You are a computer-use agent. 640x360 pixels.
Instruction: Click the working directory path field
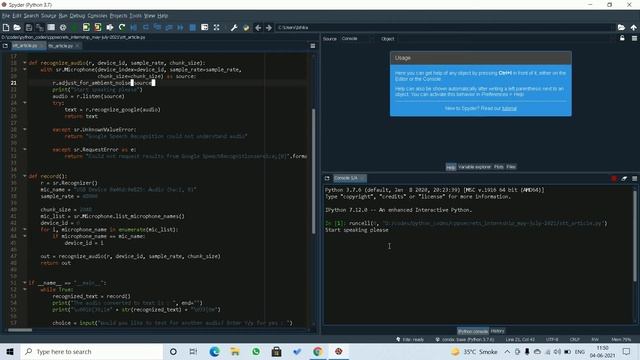click(445, 27)
